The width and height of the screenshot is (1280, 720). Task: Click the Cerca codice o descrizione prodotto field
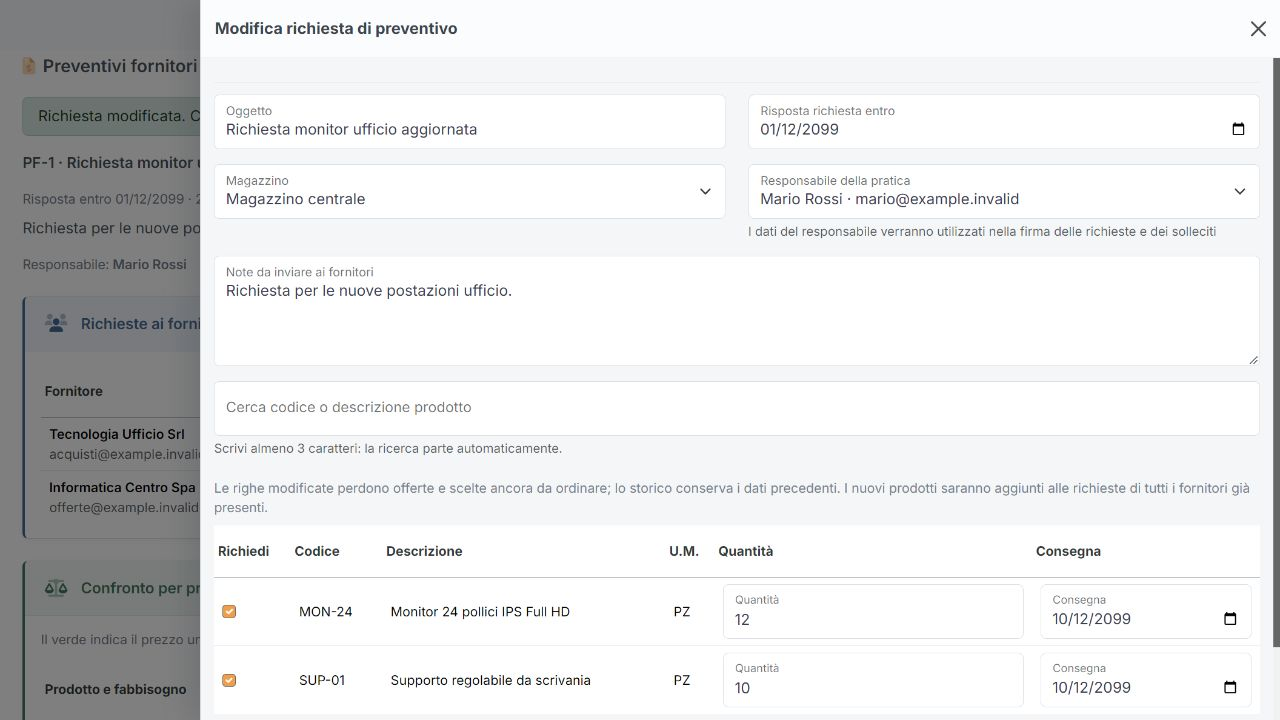pos(736,408)
